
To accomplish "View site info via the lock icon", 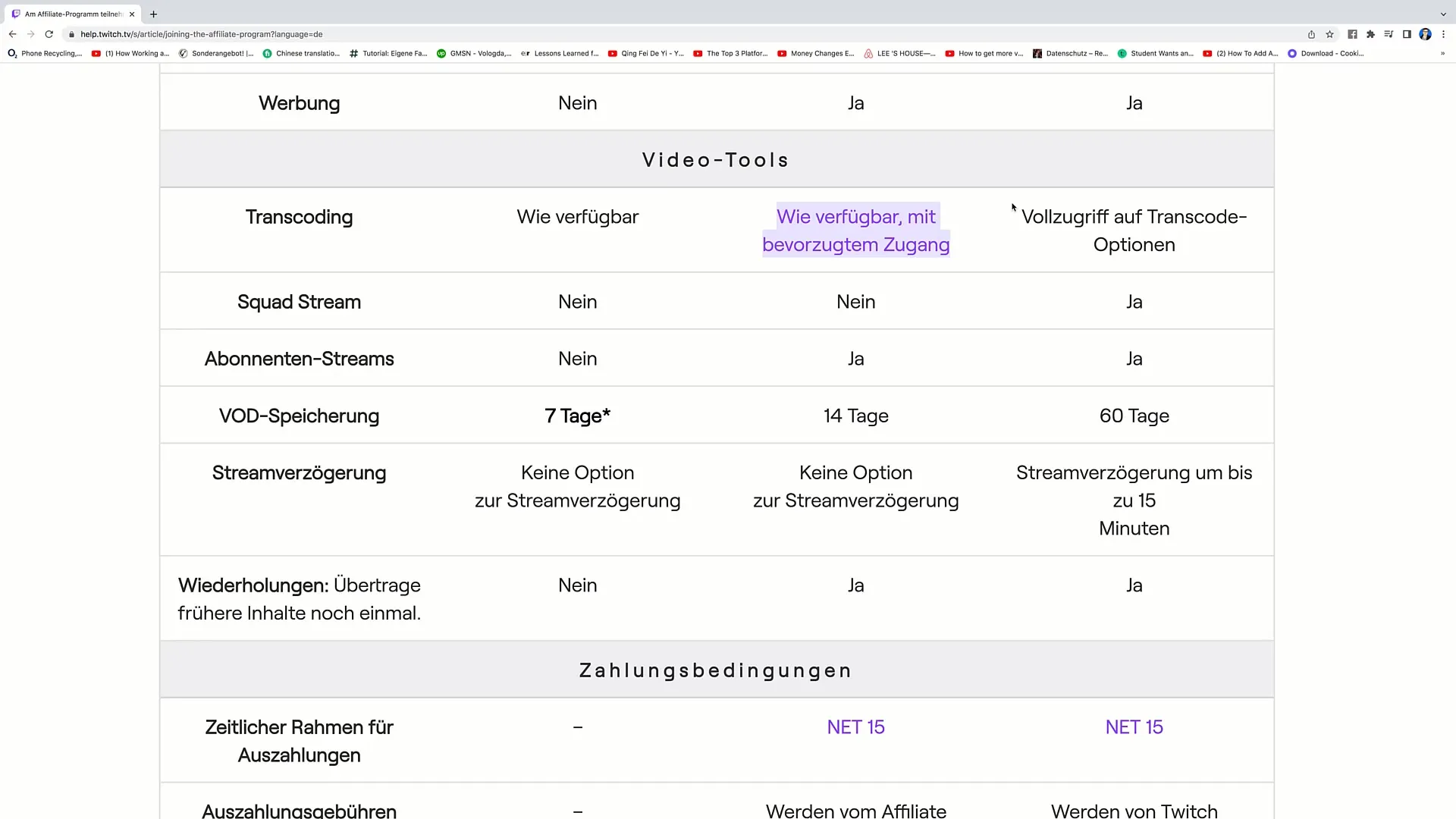I will tap(71, 34).
